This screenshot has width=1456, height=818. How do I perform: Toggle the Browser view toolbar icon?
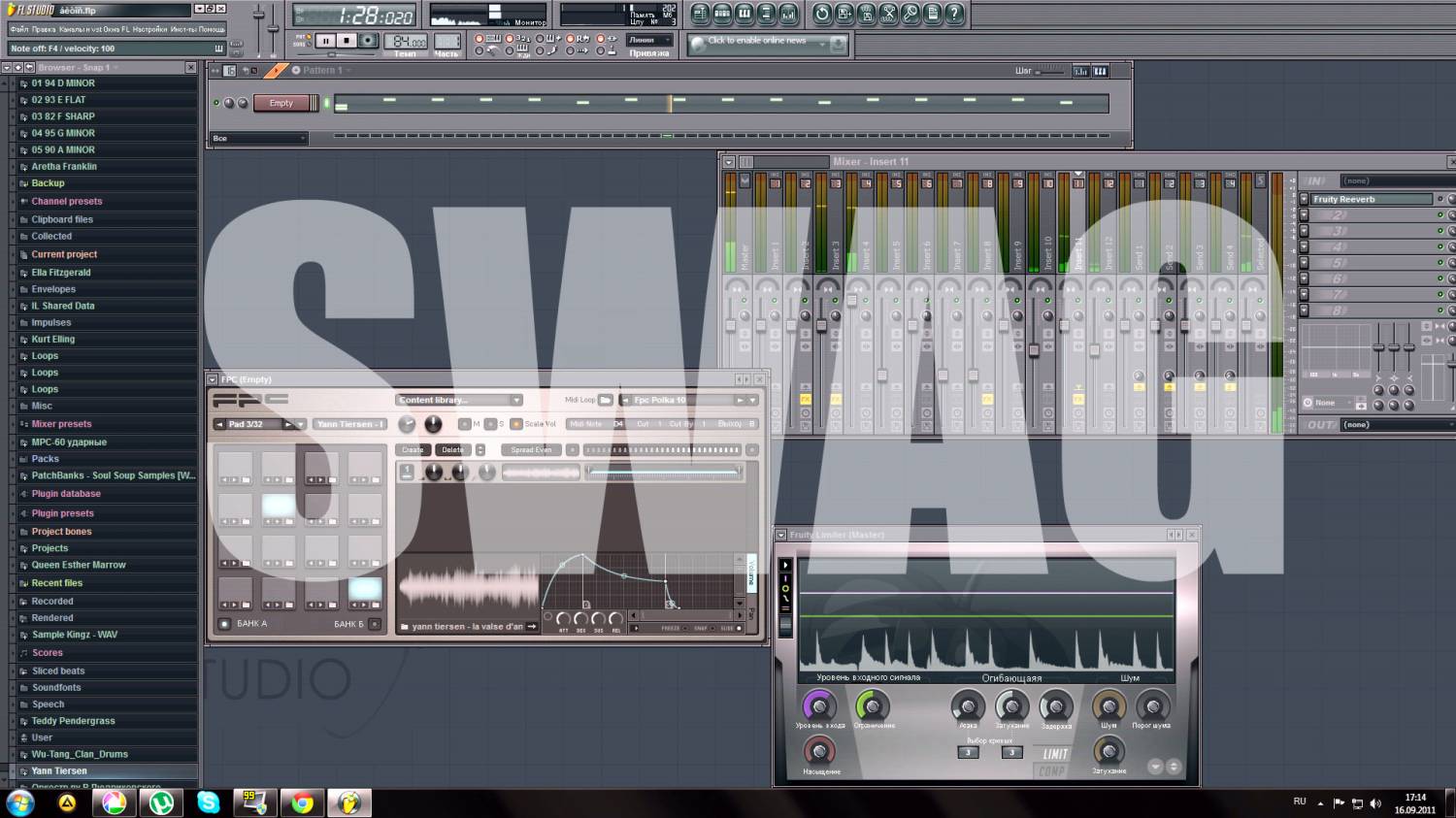tap(766, 14)
